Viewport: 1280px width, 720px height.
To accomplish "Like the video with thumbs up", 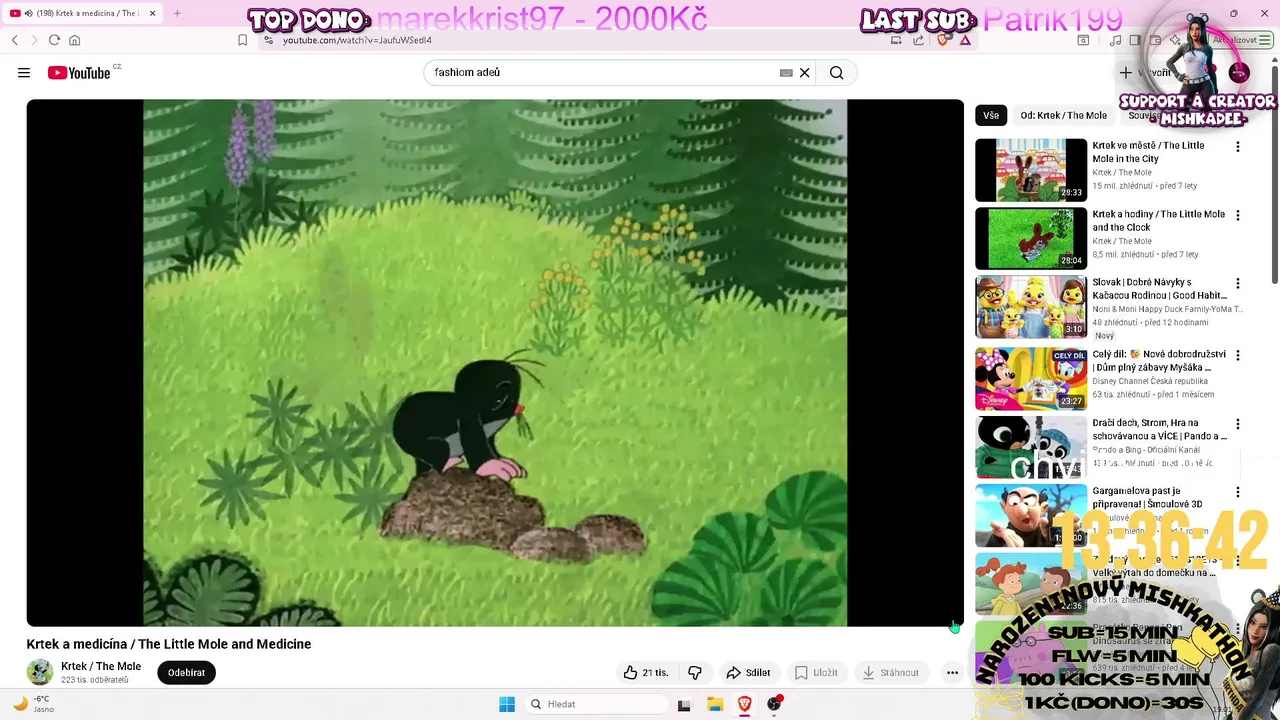I will coord(646,673).
